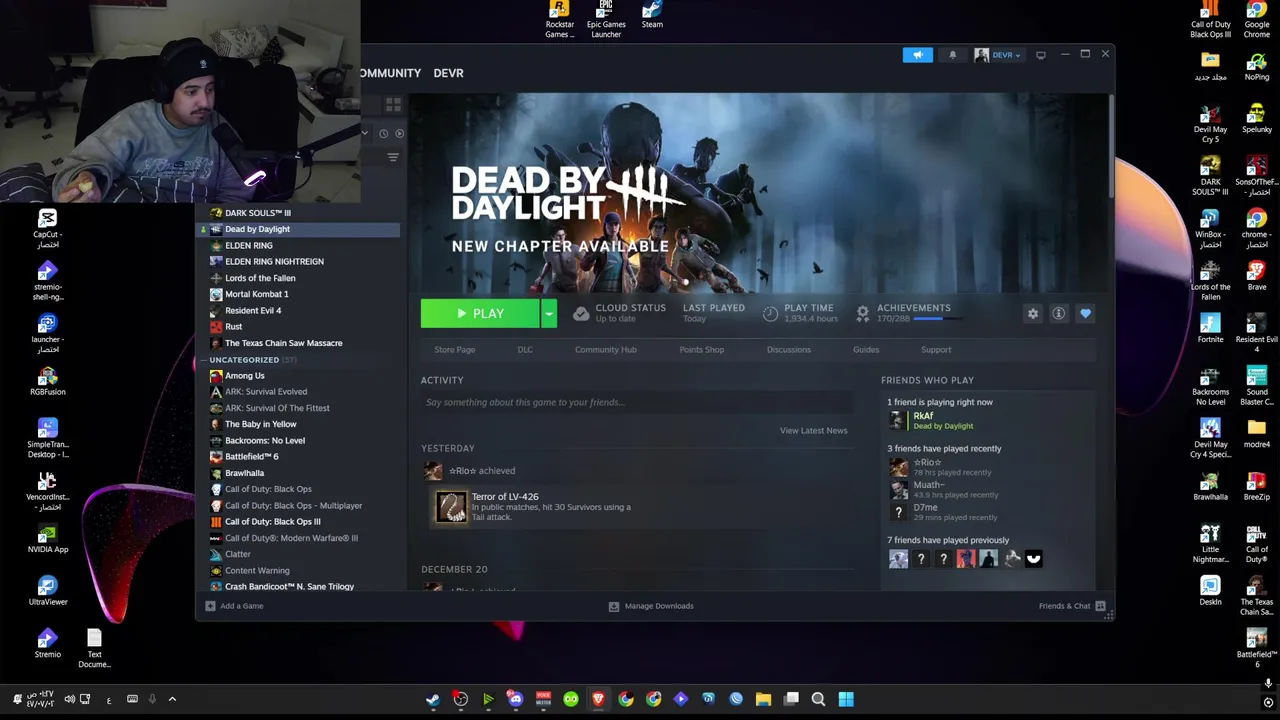Click the activity say-something input field
This screenshot has width=1280, height=720.
point(636,403)
